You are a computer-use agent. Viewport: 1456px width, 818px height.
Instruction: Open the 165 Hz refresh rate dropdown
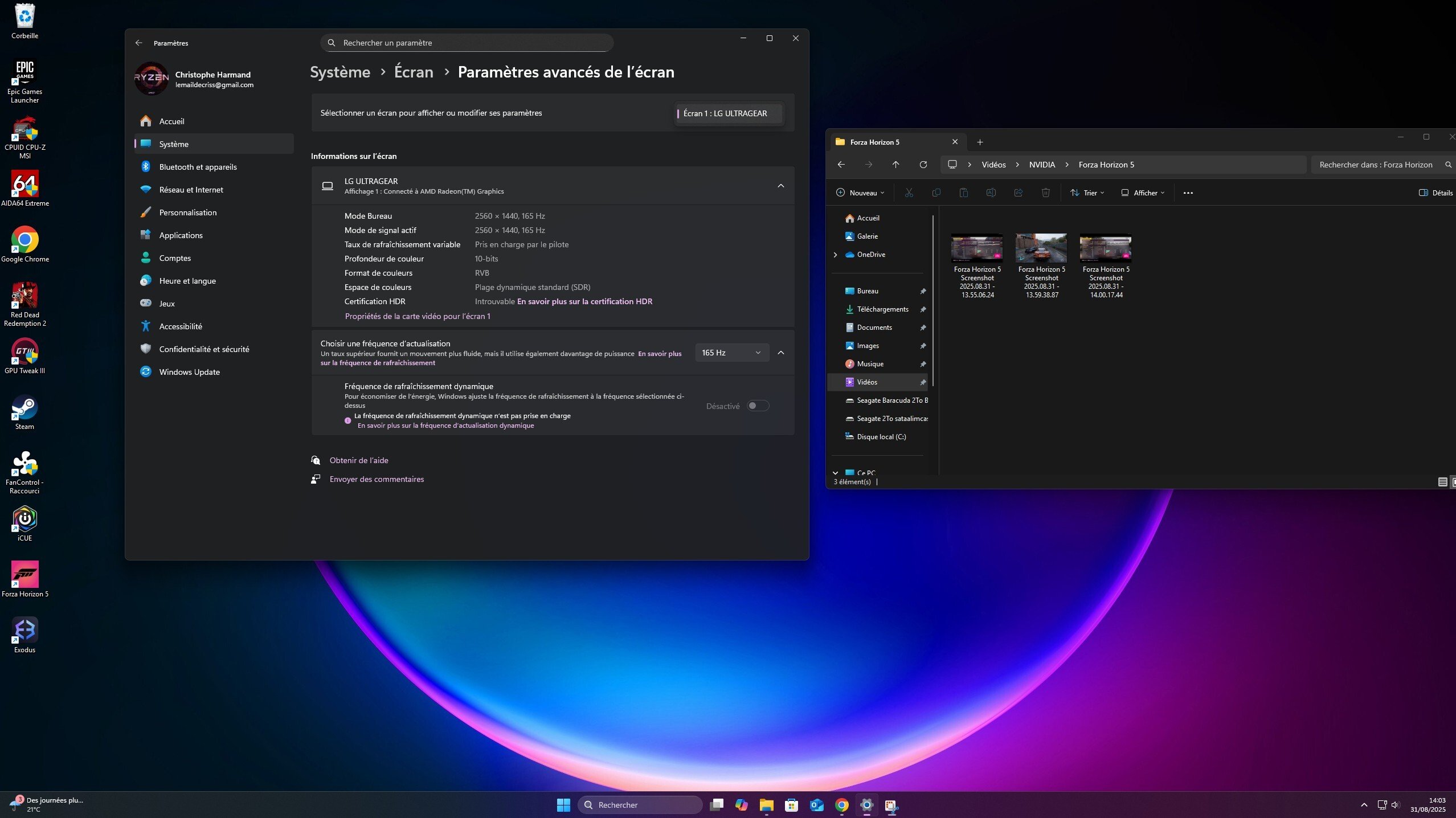pos(731,353)
